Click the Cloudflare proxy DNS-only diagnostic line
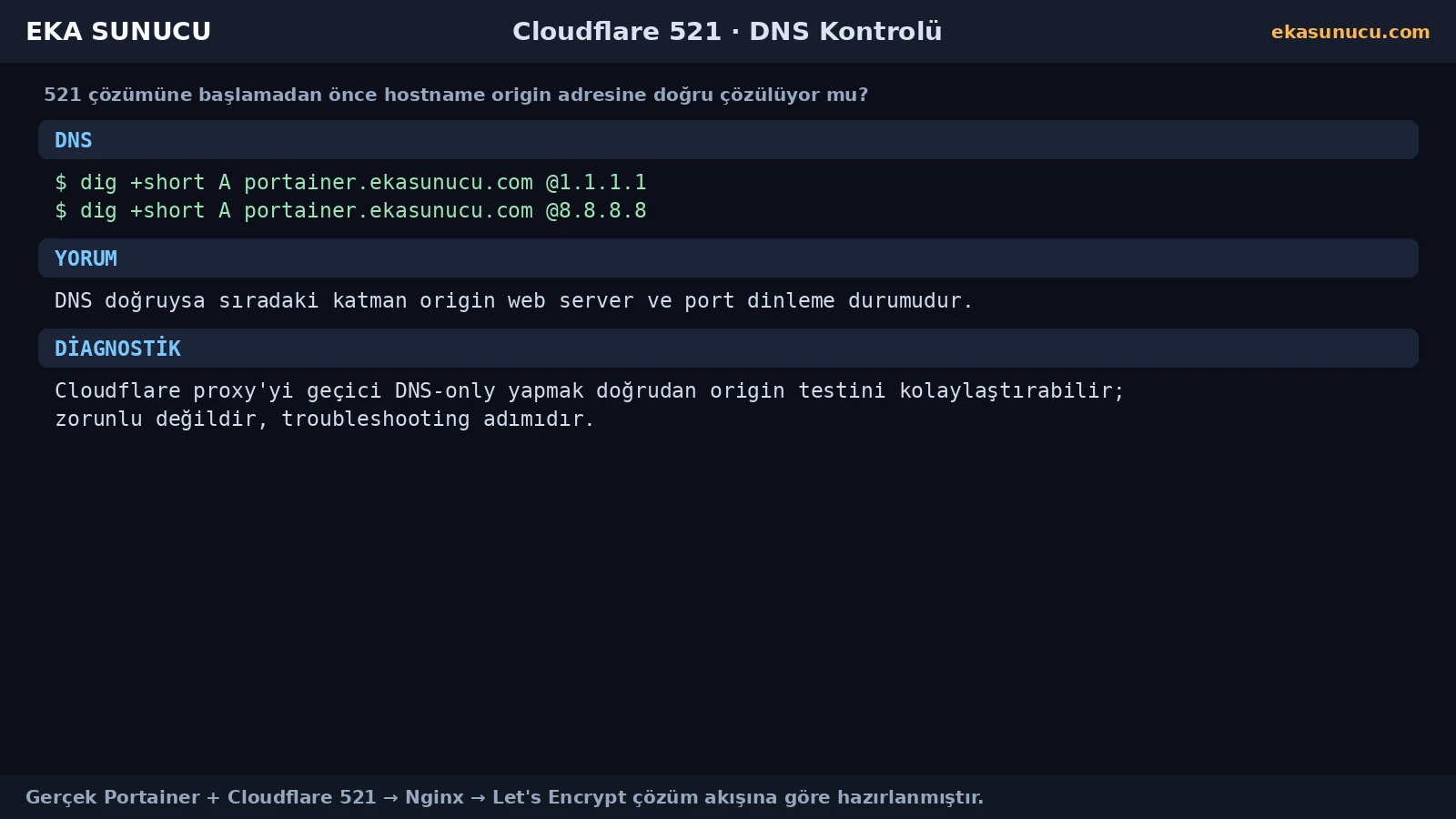The image size is (1456, 819). pos(590,391)
